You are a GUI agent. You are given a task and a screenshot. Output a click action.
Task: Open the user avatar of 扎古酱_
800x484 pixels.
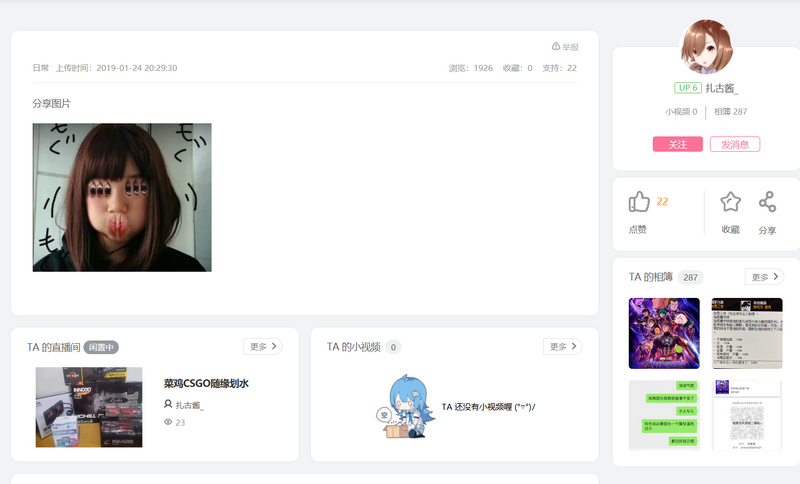(707, 47)
